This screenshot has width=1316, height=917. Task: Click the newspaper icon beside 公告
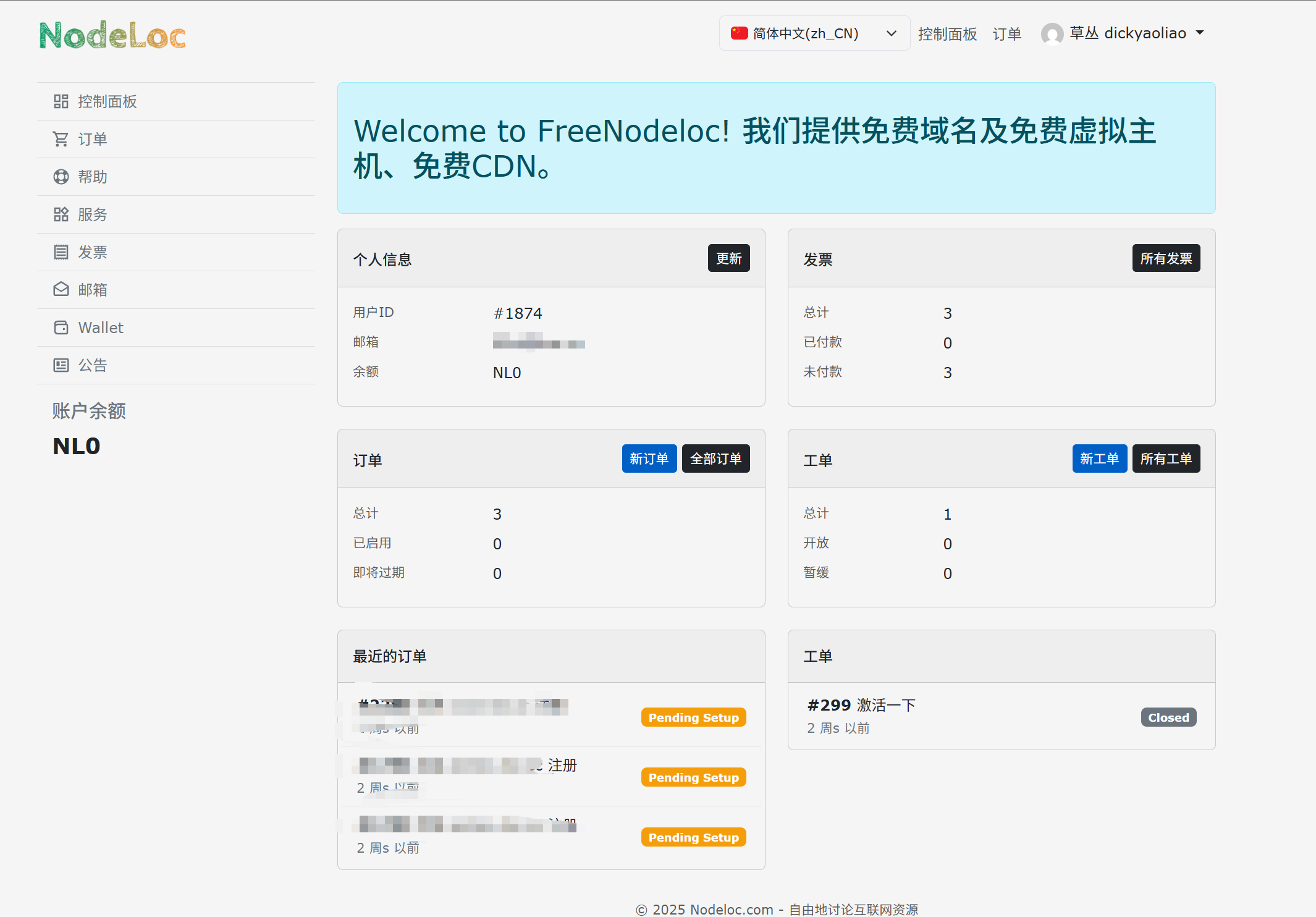coord(61,365)
